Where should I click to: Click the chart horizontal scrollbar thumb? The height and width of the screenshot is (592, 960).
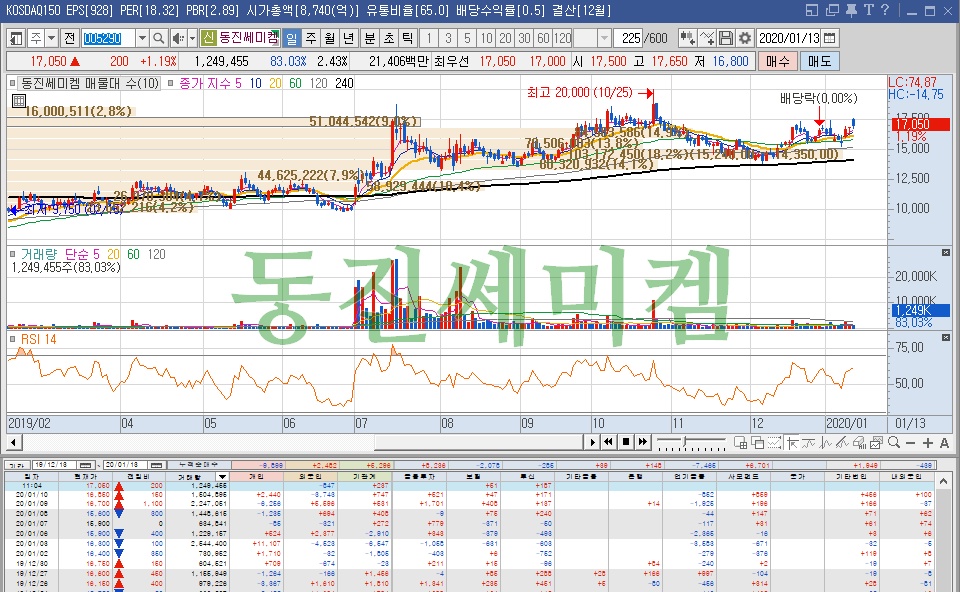(479, 442)
